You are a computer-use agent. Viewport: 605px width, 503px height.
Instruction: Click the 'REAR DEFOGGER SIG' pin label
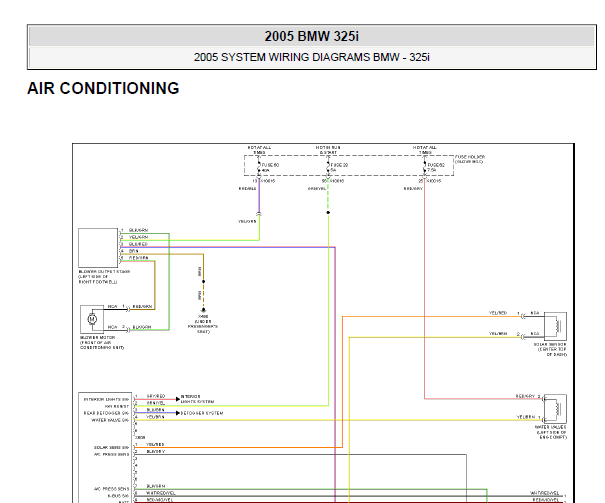pyautogui.click(x=106, y=413)
